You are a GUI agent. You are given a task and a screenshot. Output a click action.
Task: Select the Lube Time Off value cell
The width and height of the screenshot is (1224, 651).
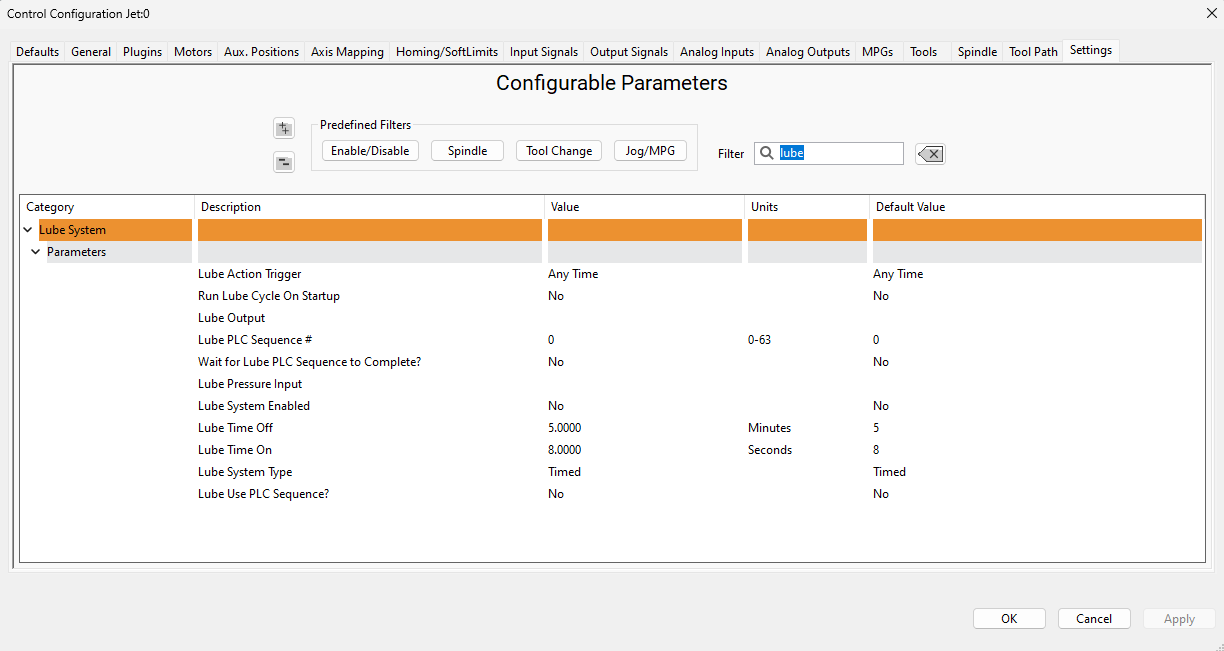click(564, 428)
